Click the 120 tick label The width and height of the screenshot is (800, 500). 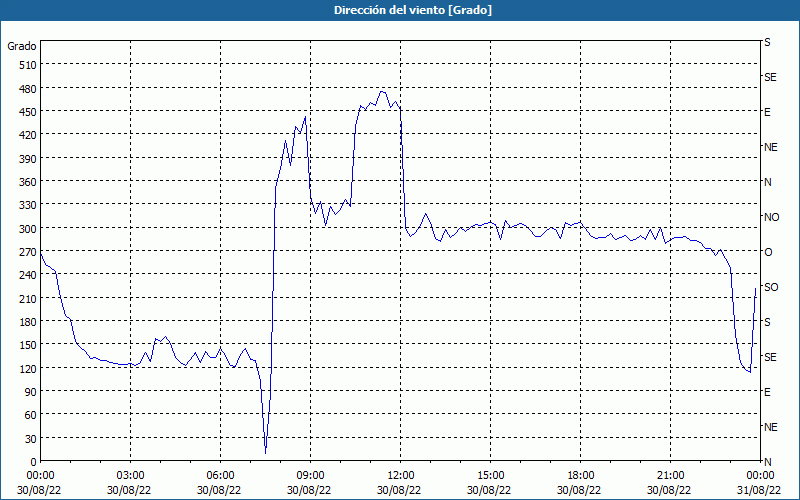(28, 369)
